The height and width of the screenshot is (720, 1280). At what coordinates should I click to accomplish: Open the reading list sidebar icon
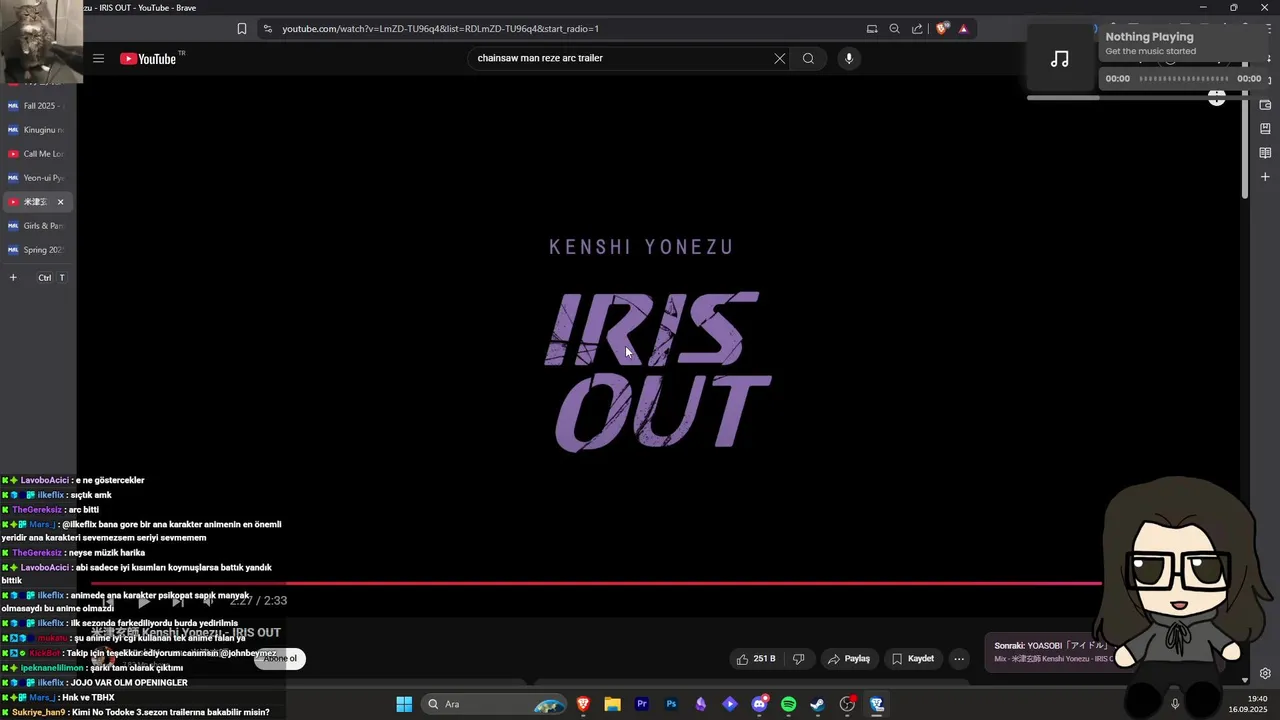point(1265,153)
